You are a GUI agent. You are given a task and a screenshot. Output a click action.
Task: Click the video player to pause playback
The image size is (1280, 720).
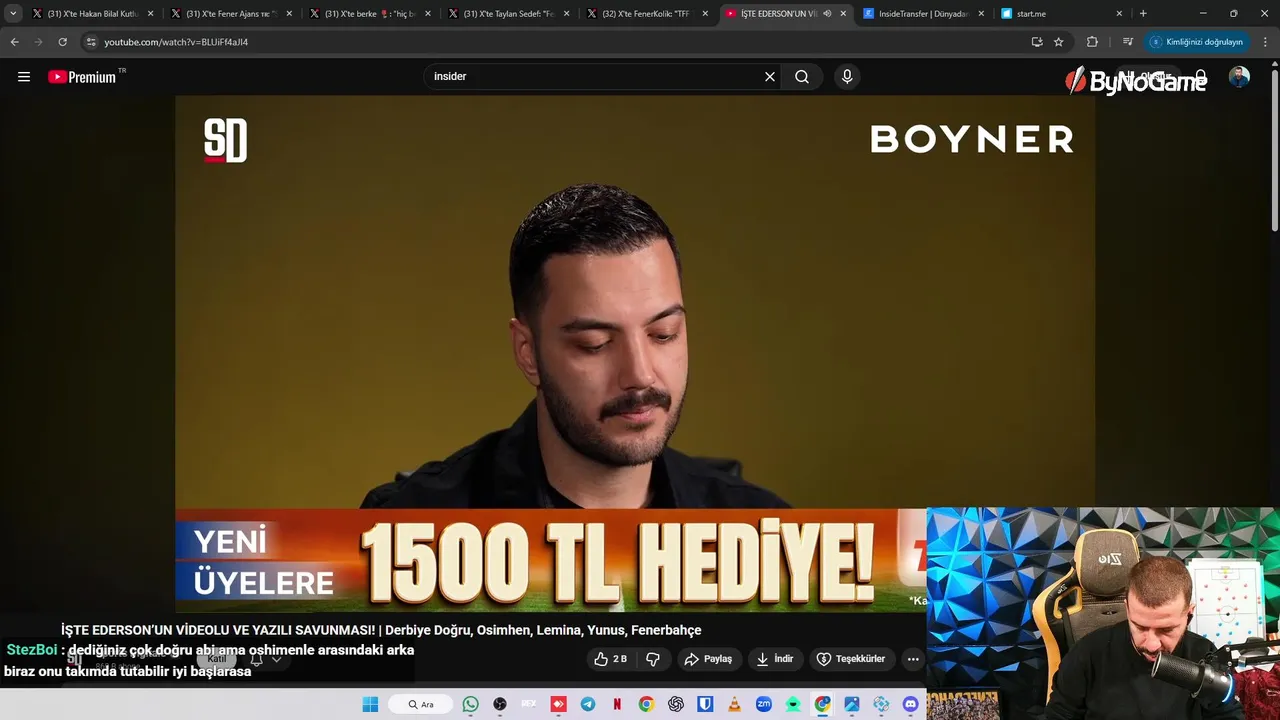[635, 300]
